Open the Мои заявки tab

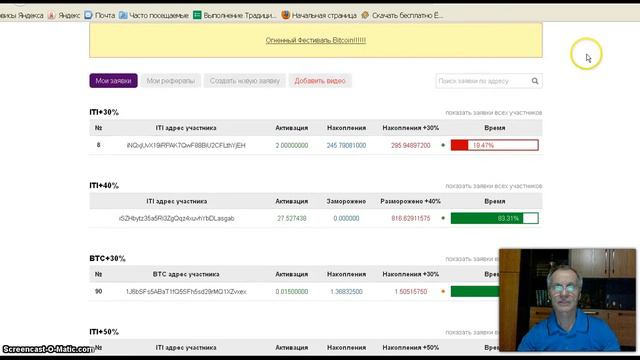pos(113,81)
